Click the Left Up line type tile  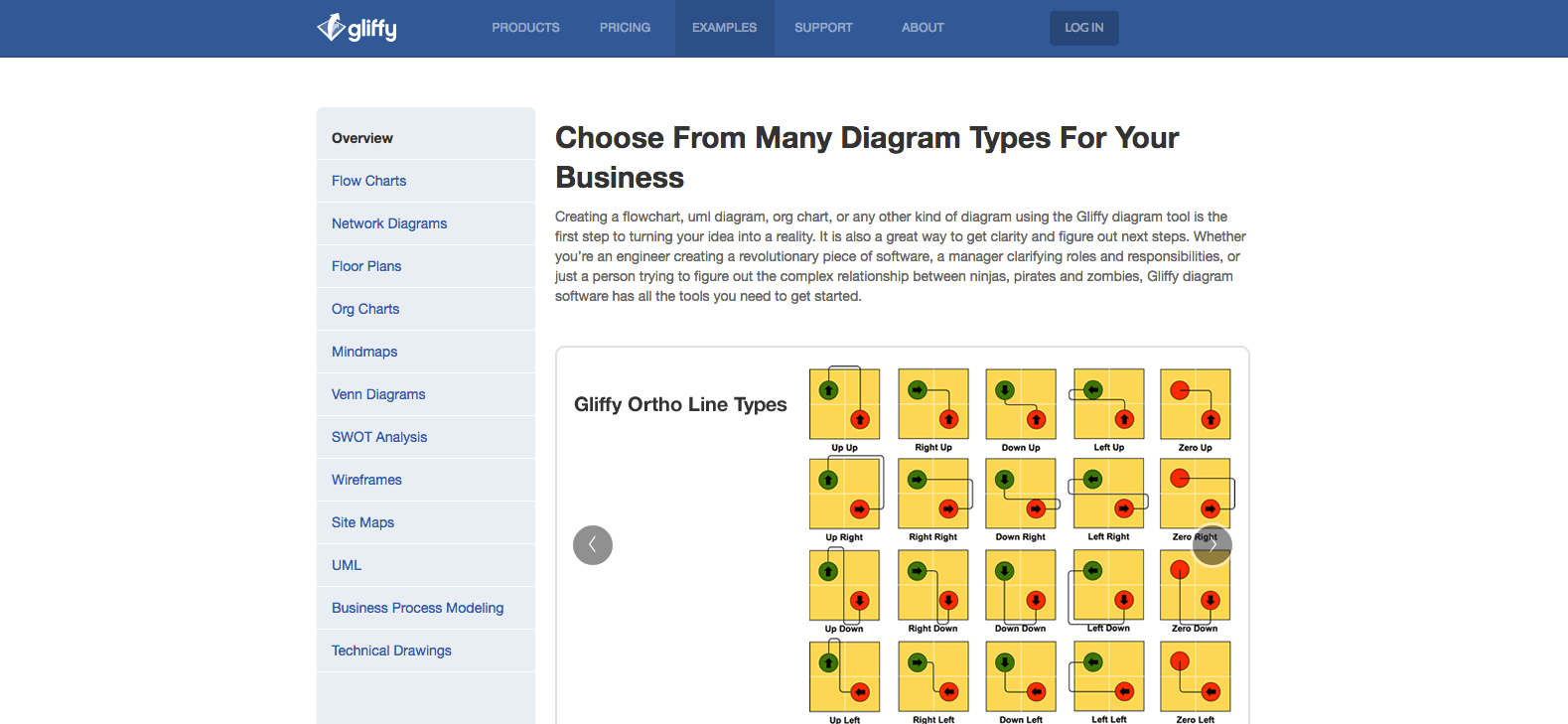pos(1109,405)
